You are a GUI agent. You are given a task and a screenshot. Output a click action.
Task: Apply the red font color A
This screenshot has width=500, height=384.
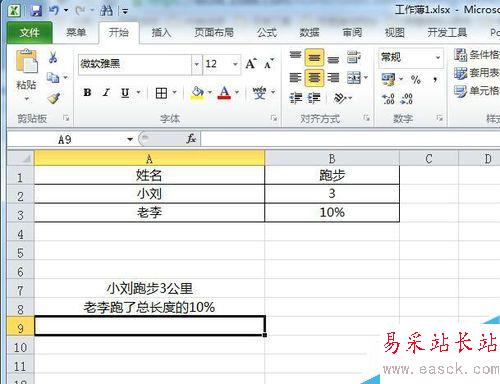[x=224, y=93]
